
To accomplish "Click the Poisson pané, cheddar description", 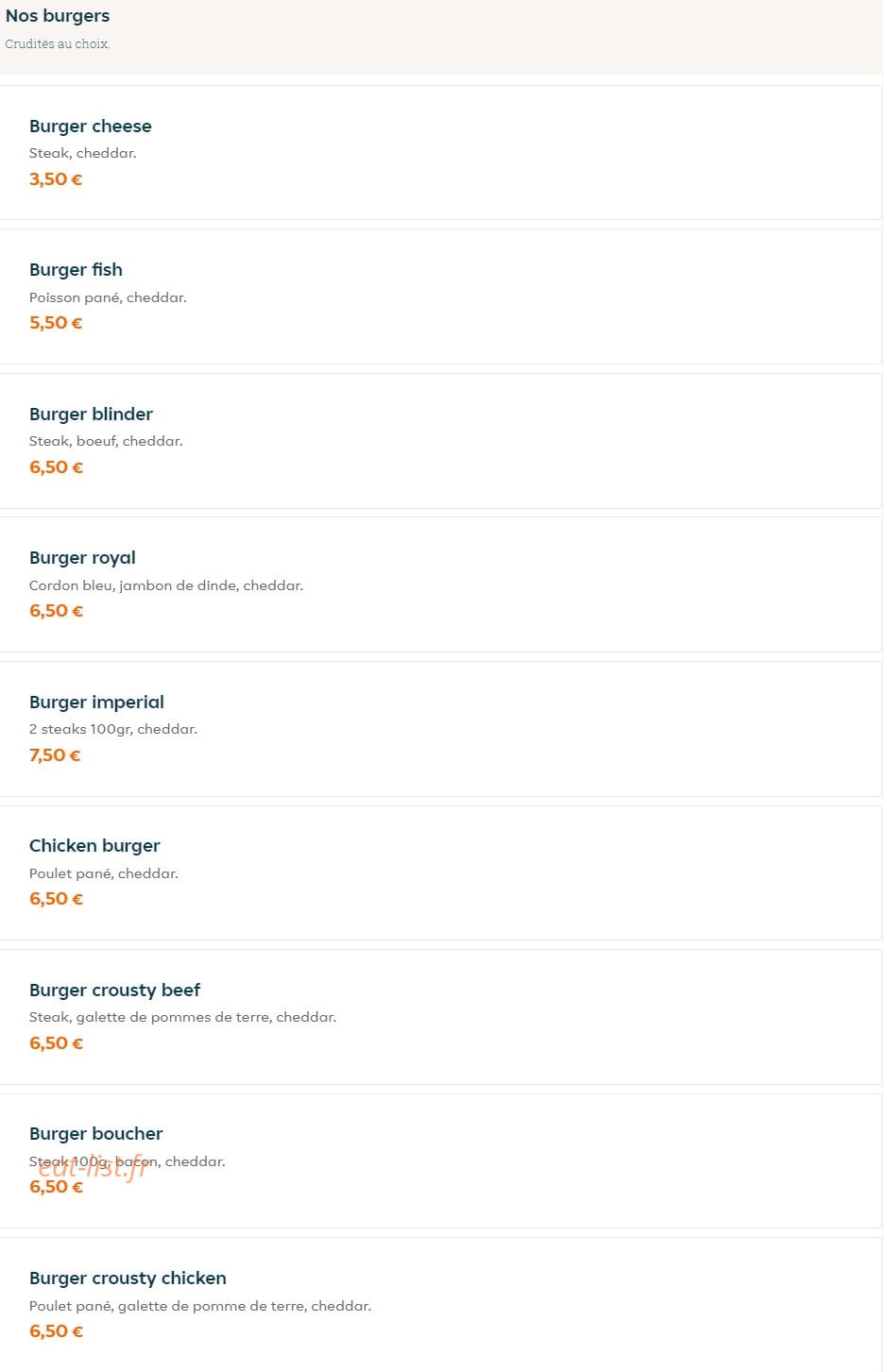I will tap(108, 297).
